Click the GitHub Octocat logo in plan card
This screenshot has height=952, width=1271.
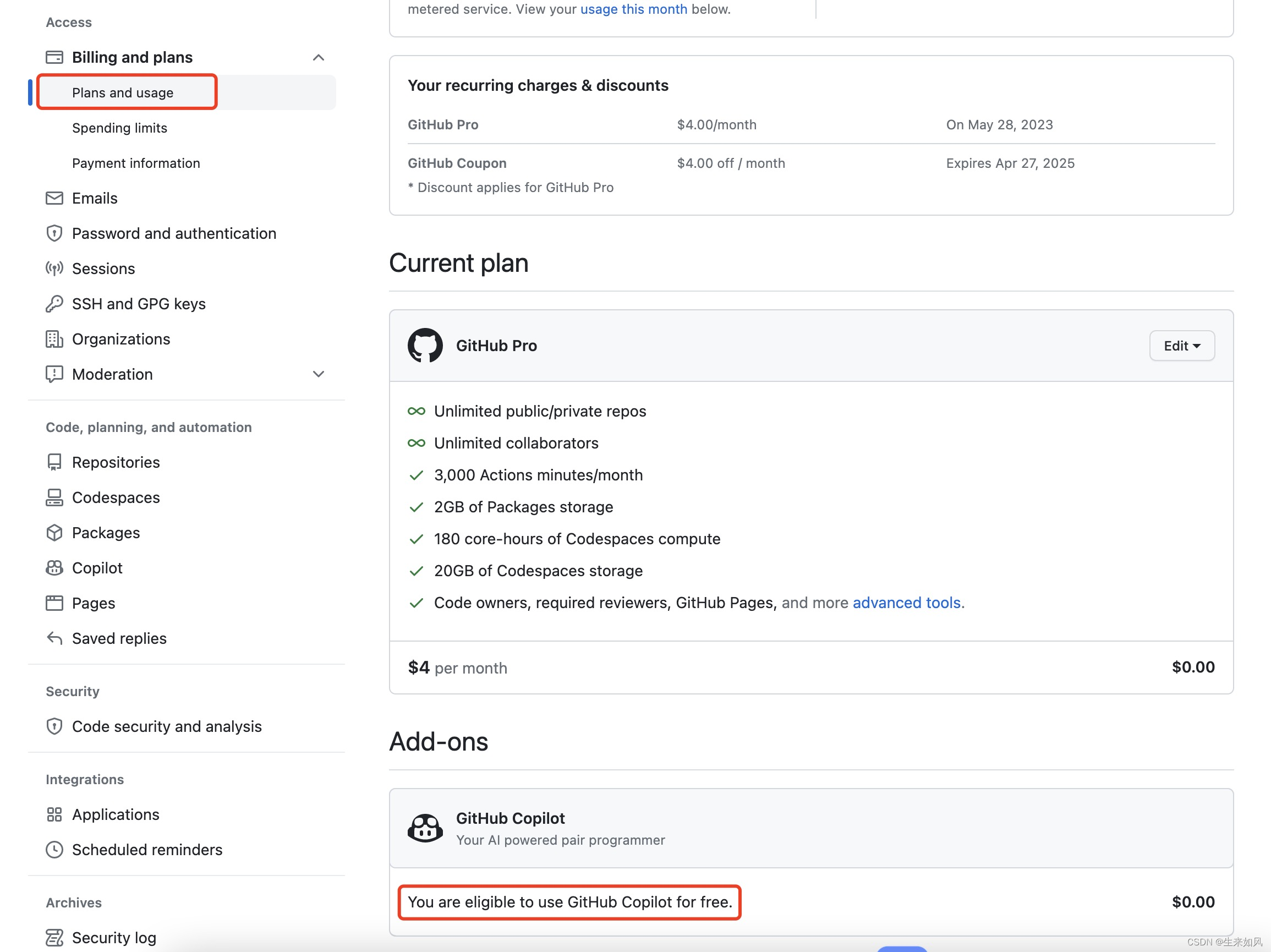(x=425, y=345)
